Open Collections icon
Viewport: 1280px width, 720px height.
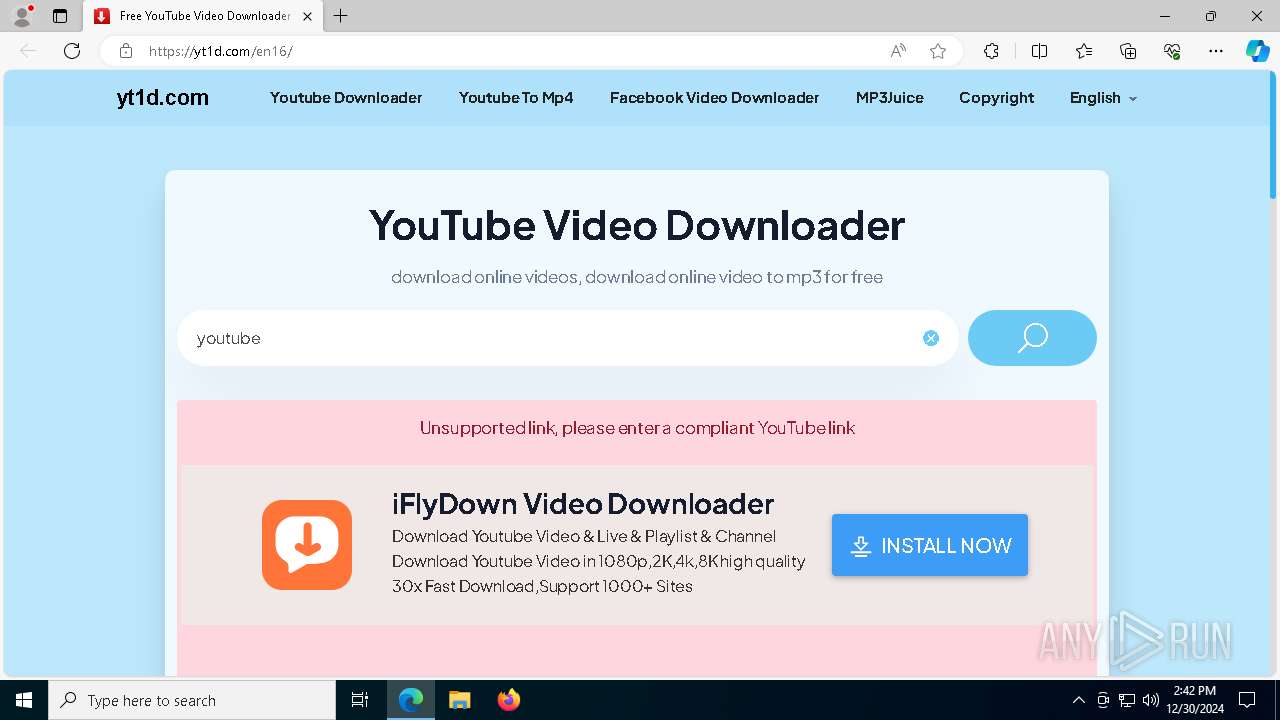pyautogui.click(x=1128, y=51)
